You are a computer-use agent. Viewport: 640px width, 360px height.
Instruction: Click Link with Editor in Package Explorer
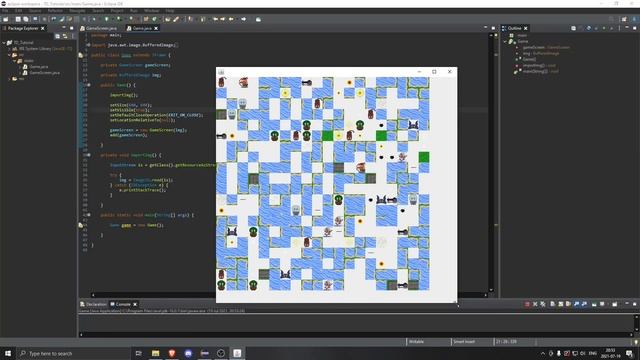coord(65,36)
